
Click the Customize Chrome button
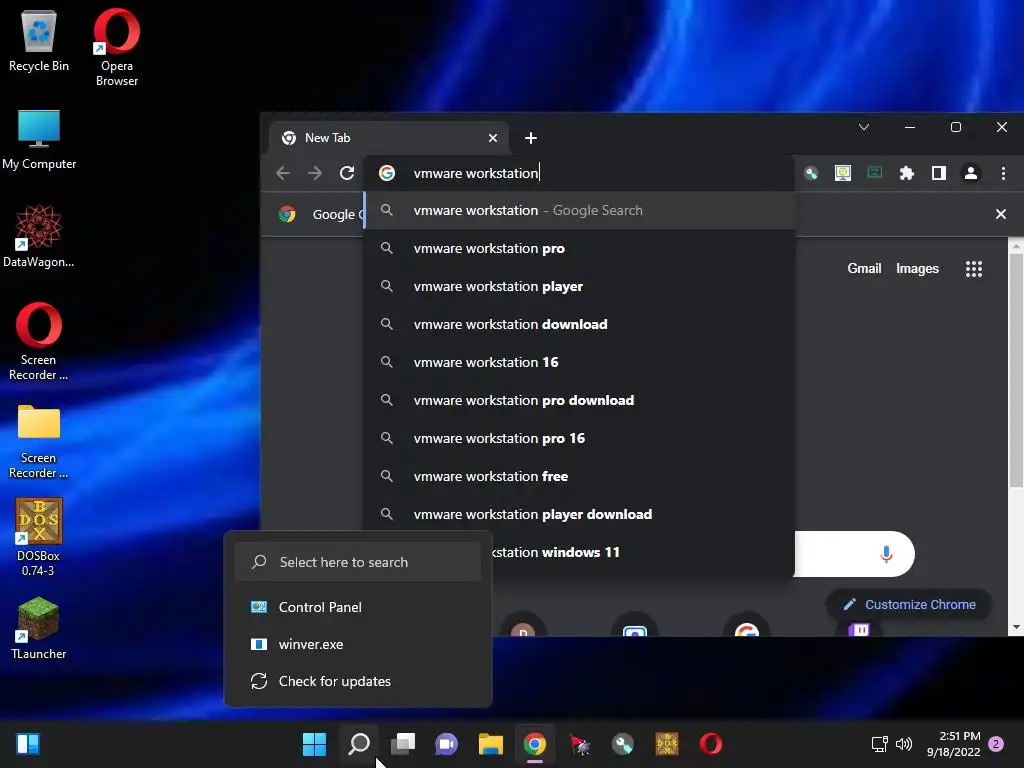(909, 605)
